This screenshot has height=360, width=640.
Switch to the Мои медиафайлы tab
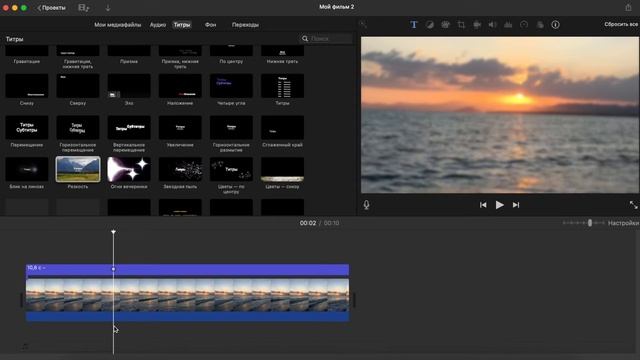(x=118, y=25)
